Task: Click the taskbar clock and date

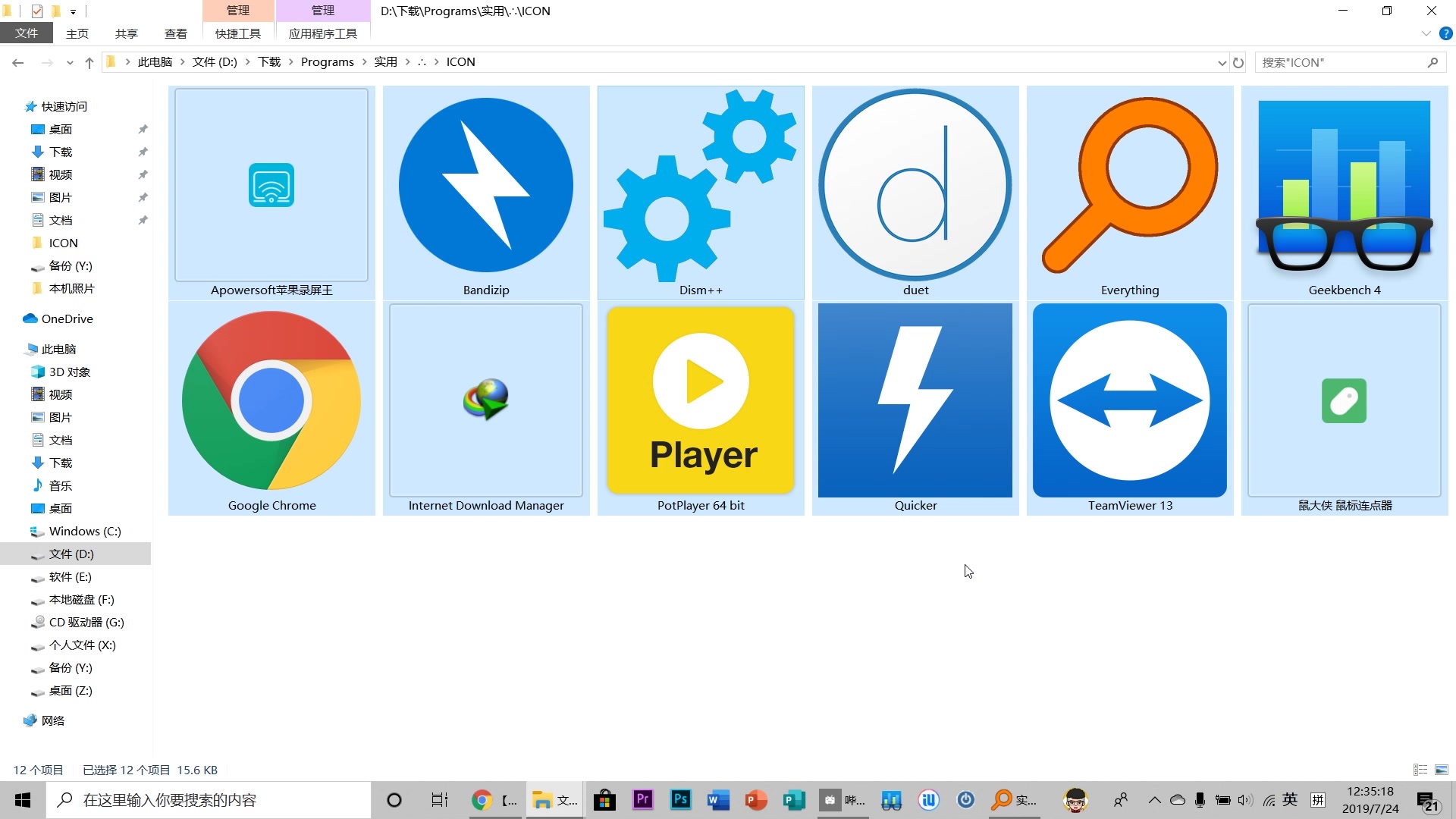Action: [x=1370, y=800]
